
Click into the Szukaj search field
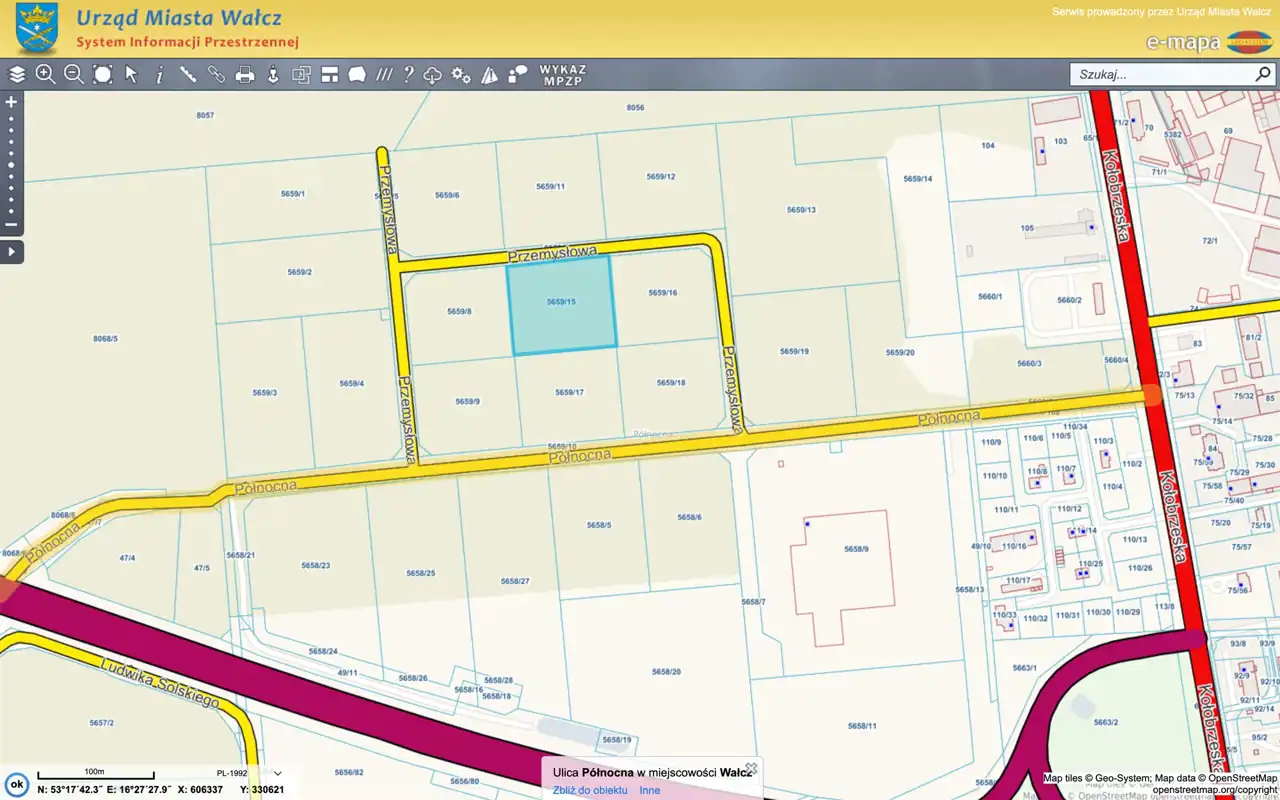(1160, 74)
